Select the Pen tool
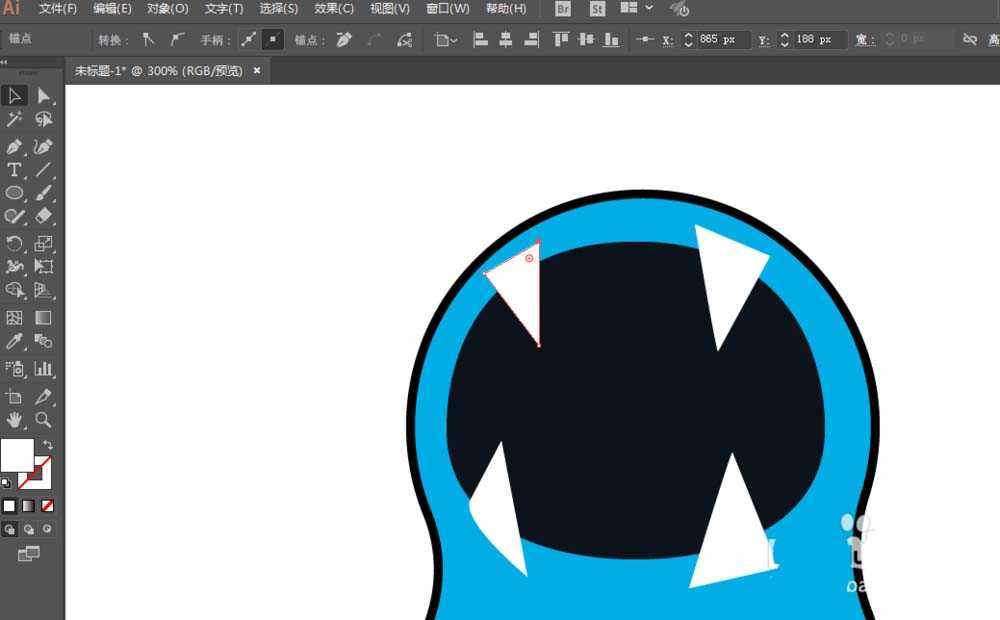Viewport: 1000px width, 620px height. point(14,146)
